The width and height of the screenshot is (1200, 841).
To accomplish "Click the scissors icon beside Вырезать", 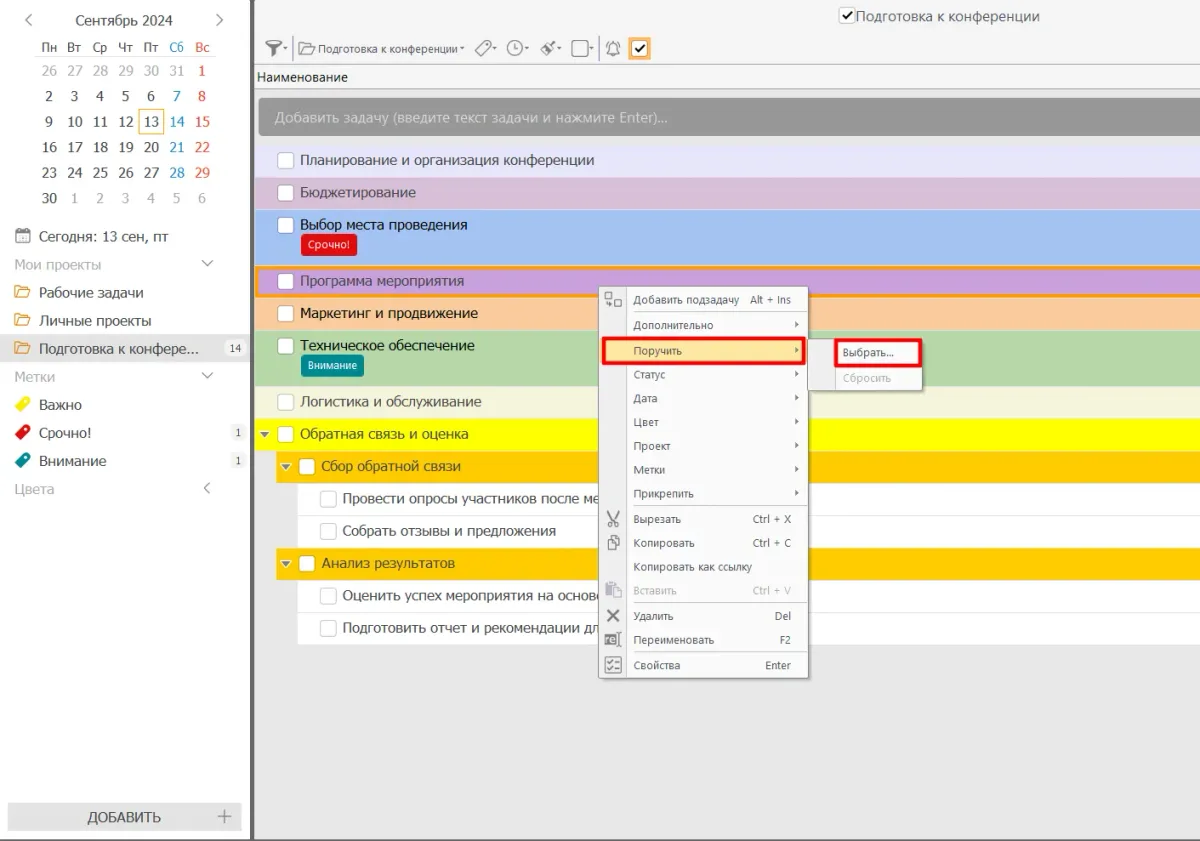I will click(613, 519).
